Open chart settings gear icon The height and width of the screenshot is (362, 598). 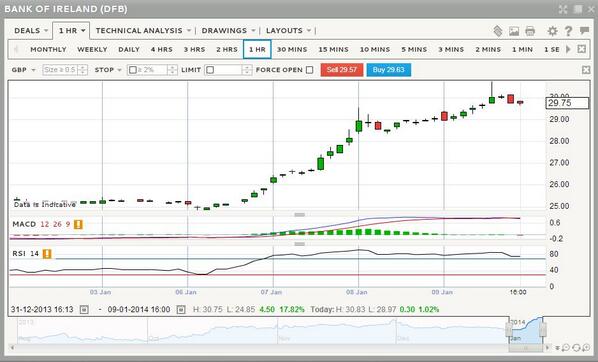coord(552,31)
